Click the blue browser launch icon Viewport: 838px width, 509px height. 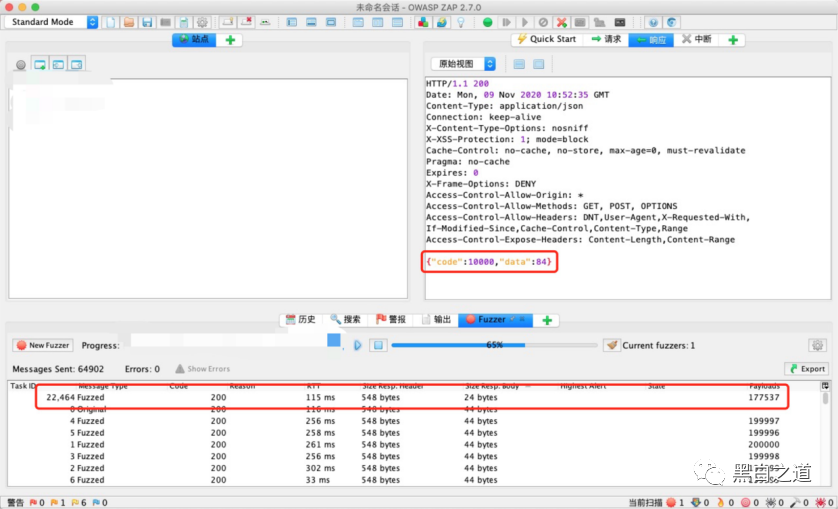[672, 22]
